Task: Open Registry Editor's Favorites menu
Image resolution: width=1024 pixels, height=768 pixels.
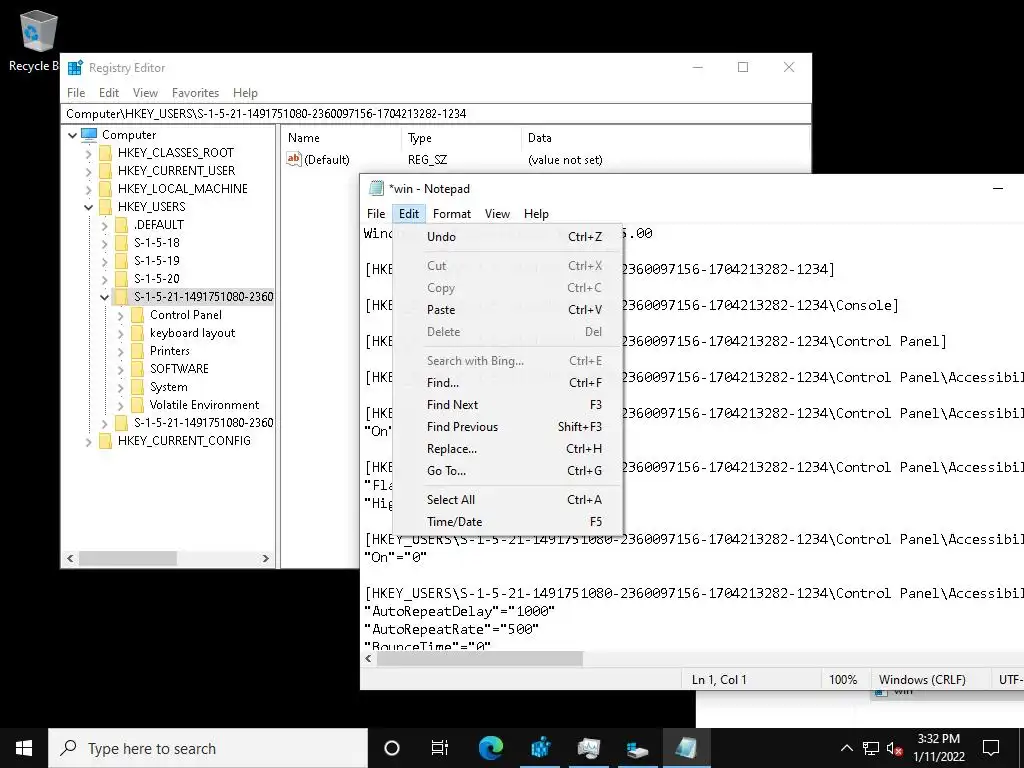Action: click(x=195, y=93)
